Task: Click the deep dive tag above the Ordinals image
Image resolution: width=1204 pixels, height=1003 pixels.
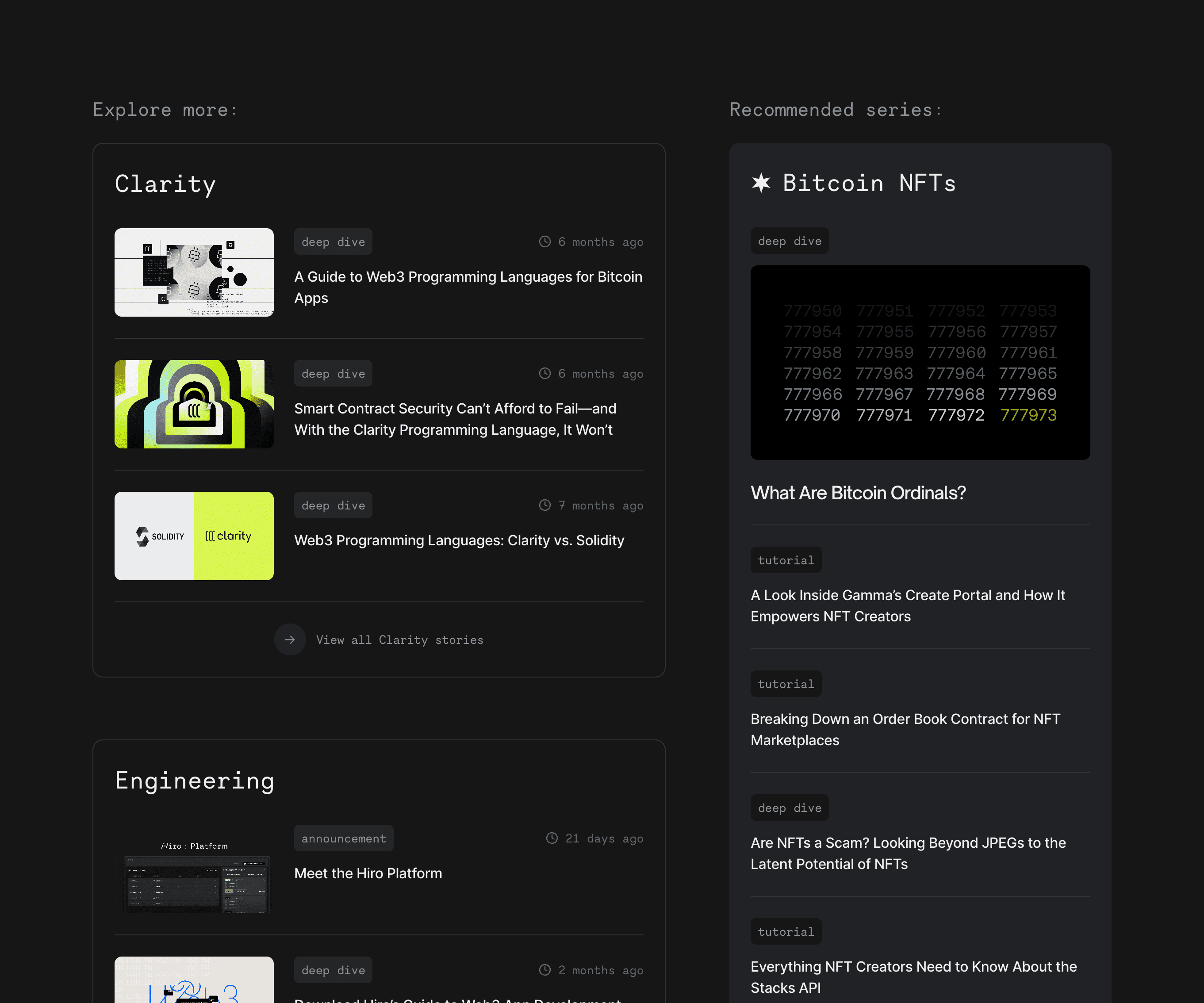Action: pyautogui.click(x=790, y=241)
